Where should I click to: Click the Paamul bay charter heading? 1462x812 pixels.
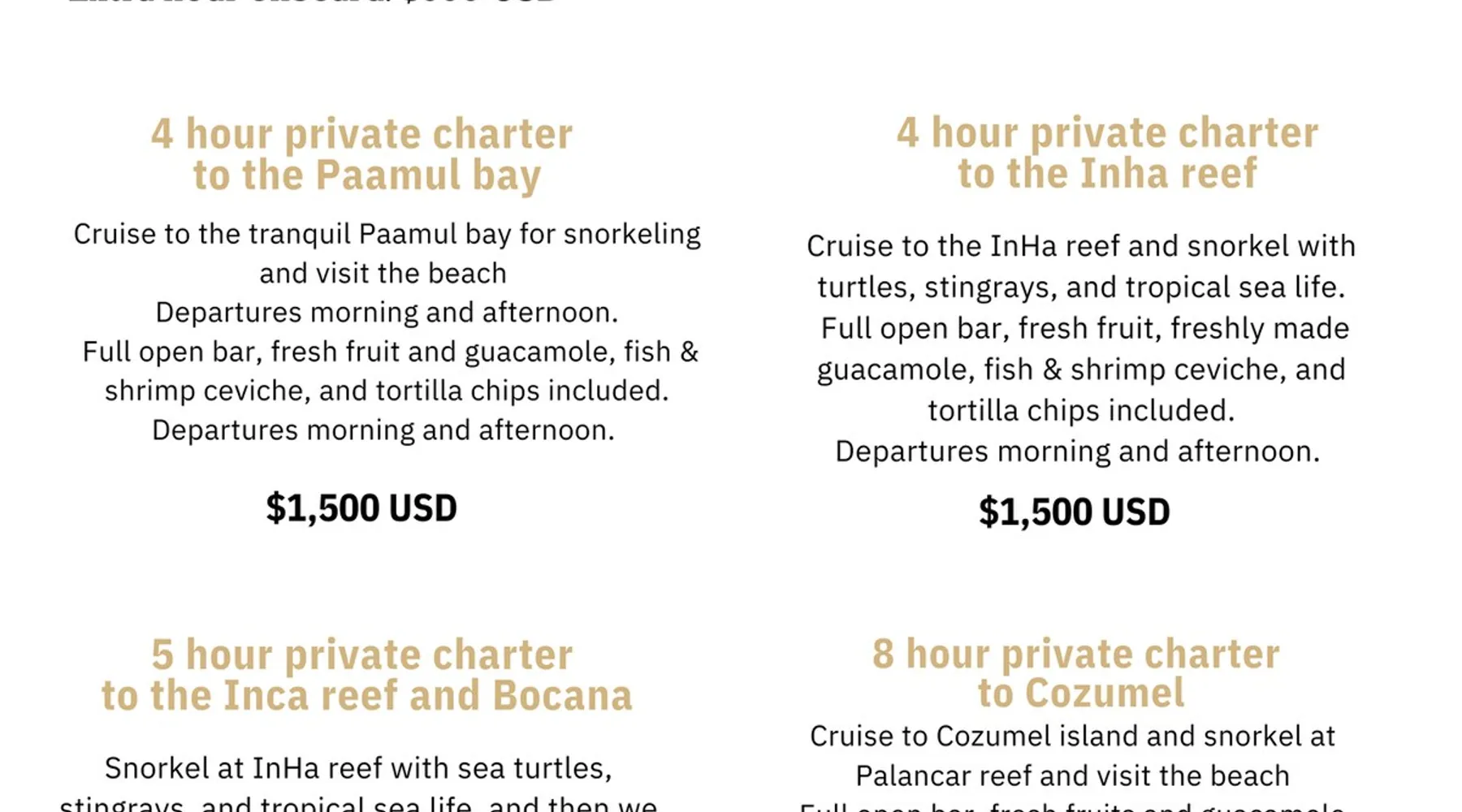tap(362, 154)
